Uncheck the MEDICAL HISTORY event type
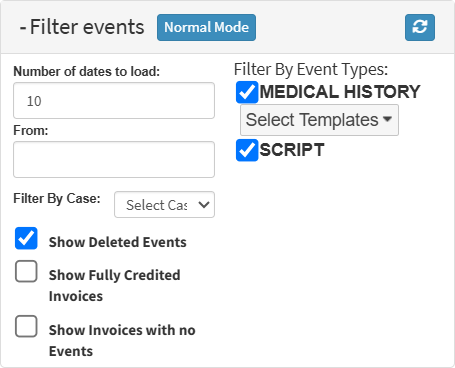The image size is (455, 368). pos(247,92)
